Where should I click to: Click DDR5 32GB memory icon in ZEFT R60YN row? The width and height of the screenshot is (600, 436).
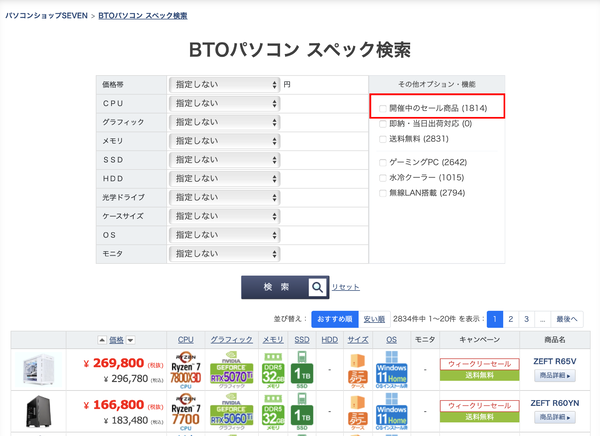point(273,412)
